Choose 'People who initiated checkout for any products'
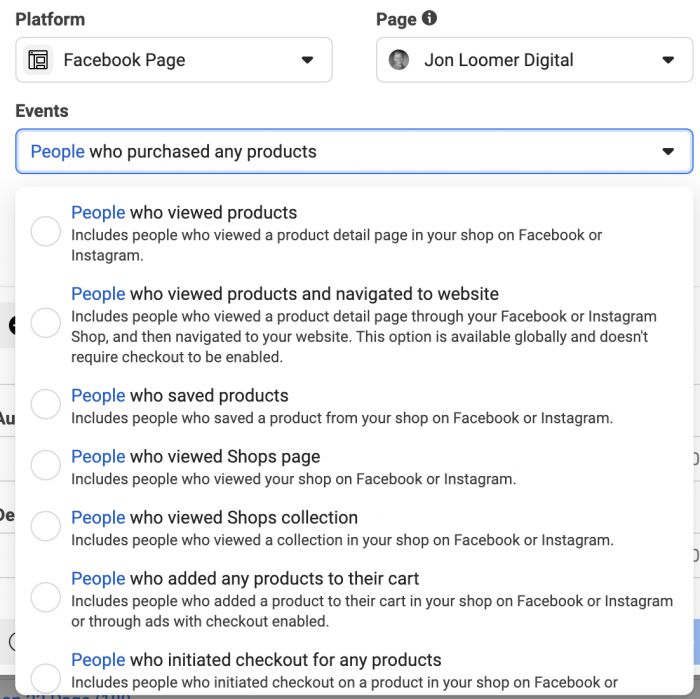 256,660
